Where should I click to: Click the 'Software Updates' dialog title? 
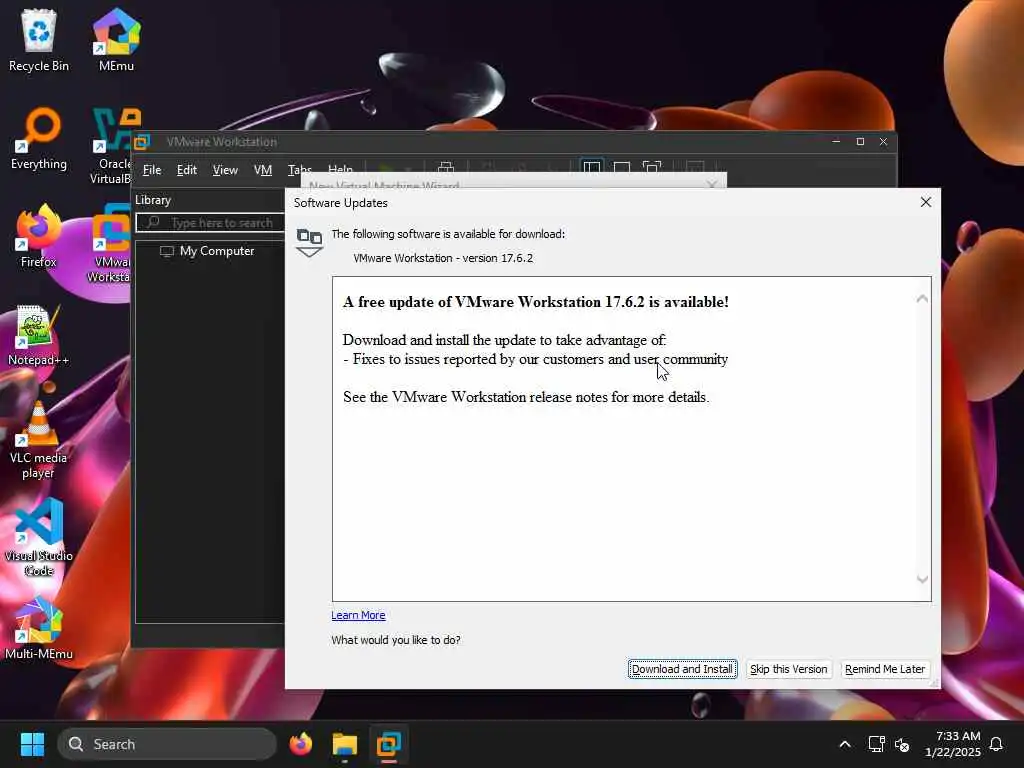click(340, 203)
